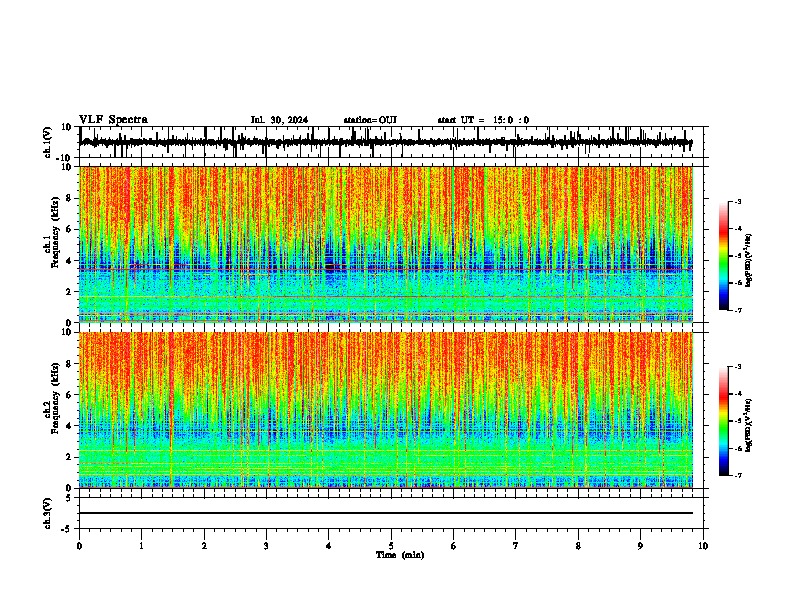Click the time axis tick label "3"
Viewport: 792px width, 612px height.
[266, 546]
